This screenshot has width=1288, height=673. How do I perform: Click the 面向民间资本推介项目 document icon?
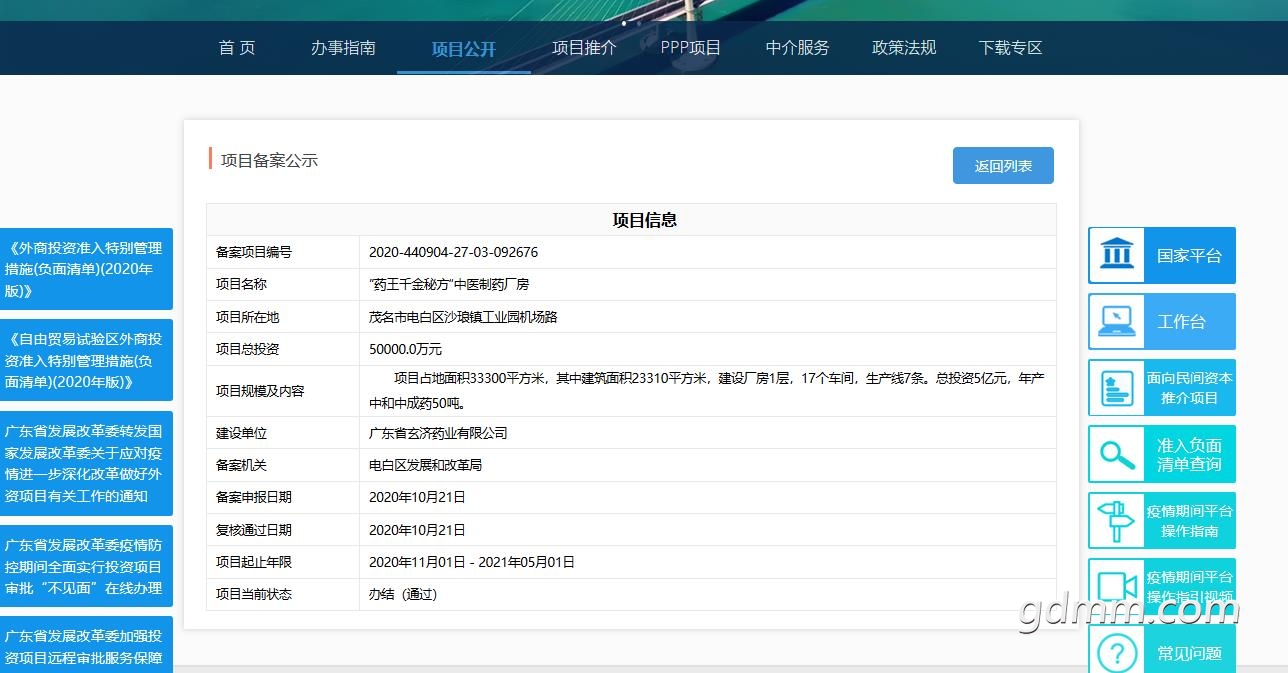coord(1116,388)
